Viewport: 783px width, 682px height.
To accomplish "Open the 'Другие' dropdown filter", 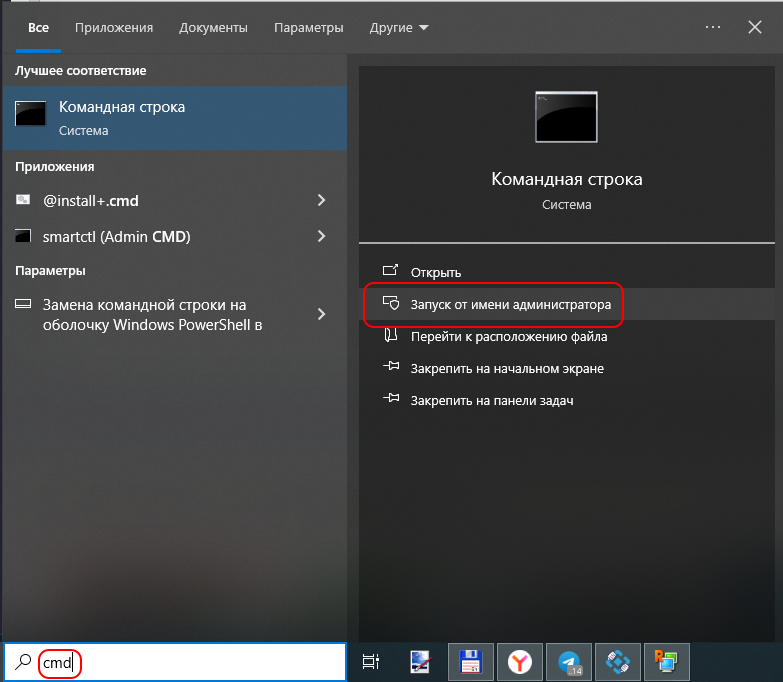I will [x=398, y=27].
